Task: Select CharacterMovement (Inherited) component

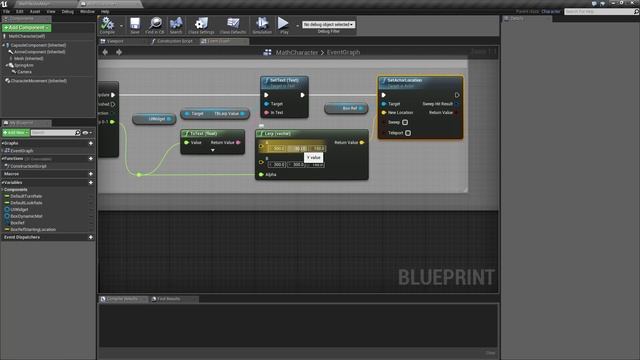Action: tap(38, 81)
